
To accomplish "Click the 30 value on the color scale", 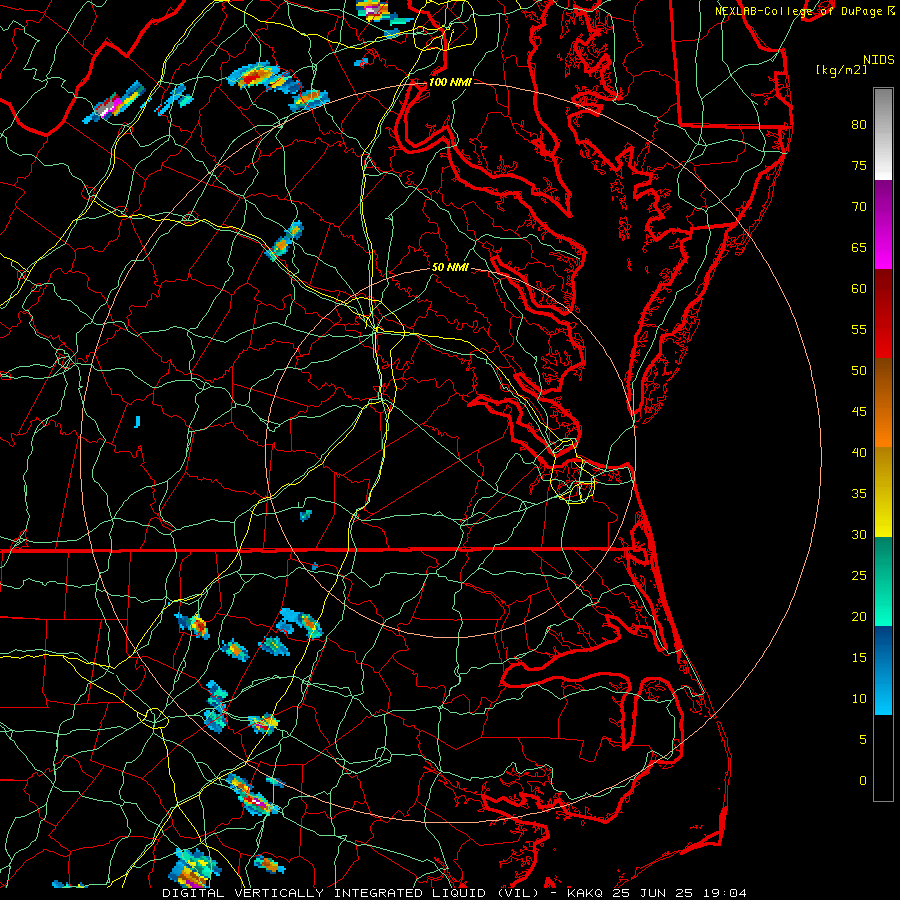I will [859, 535].
